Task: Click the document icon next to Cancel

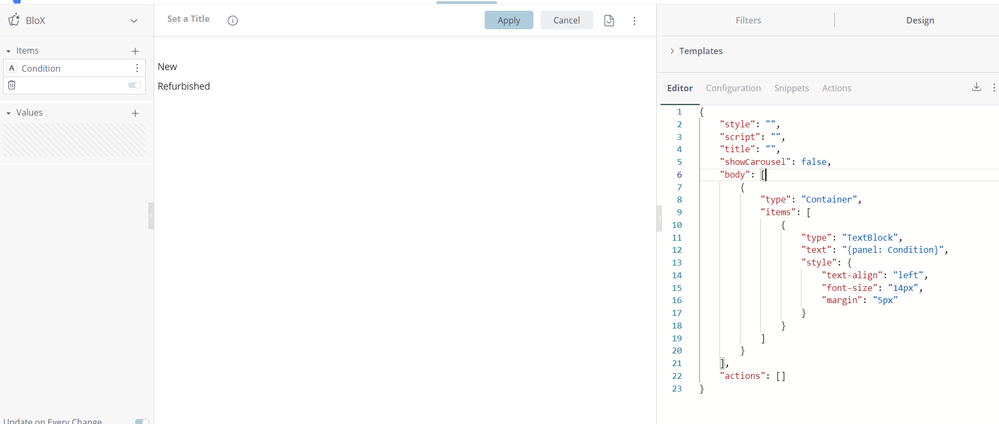Action: (609, 20)
